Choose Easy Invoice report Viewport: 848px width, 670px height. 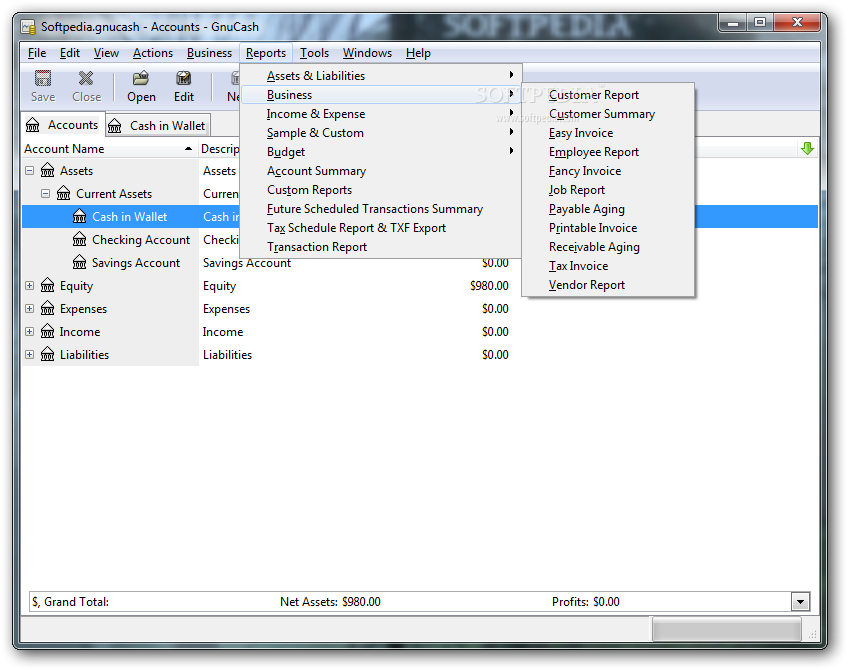point(608,133)
